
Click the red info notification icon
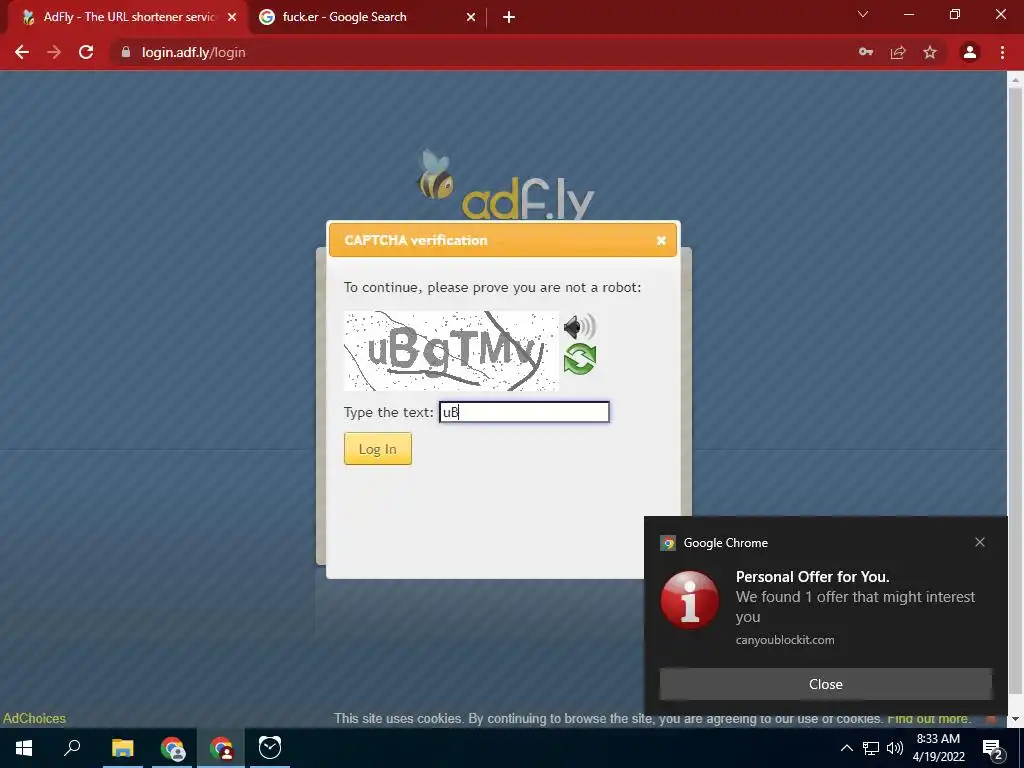[690, 600]
